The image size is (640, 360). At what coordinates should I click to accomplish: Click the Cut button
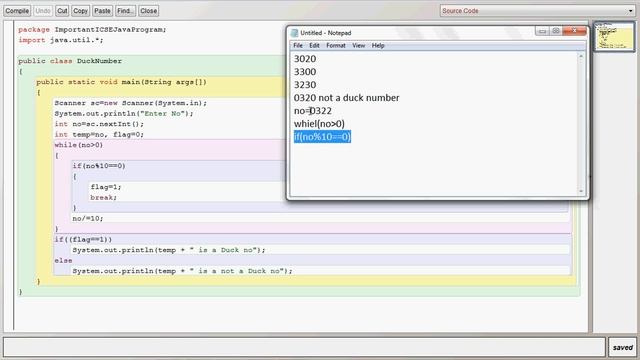62,11
